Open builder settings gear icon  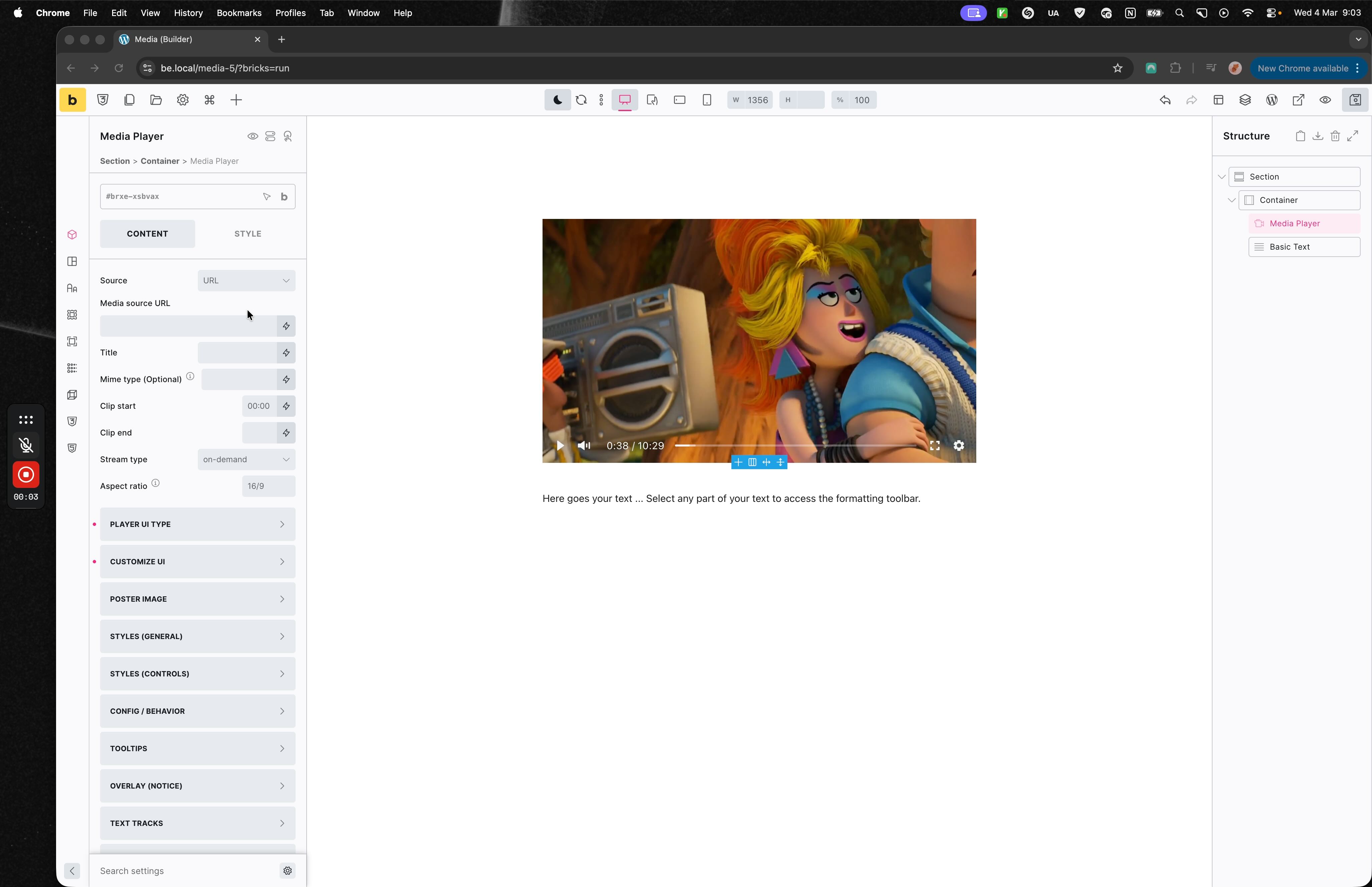pos(183,100)
